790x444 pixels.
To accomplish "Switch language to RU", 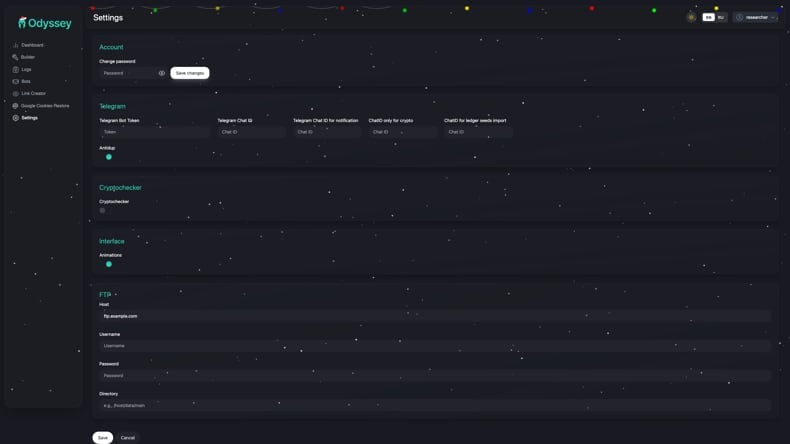I will (721, 17).
